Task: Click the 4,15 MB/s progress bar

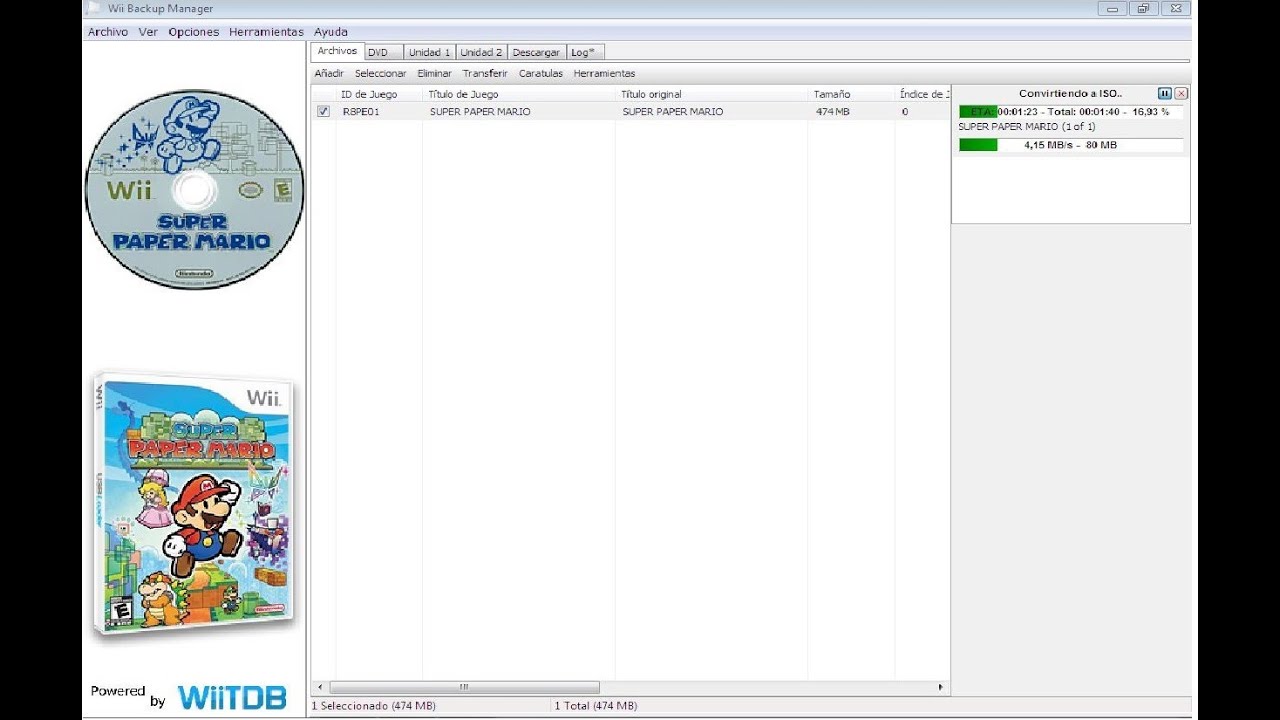Action: click(x=1070, y=145)
